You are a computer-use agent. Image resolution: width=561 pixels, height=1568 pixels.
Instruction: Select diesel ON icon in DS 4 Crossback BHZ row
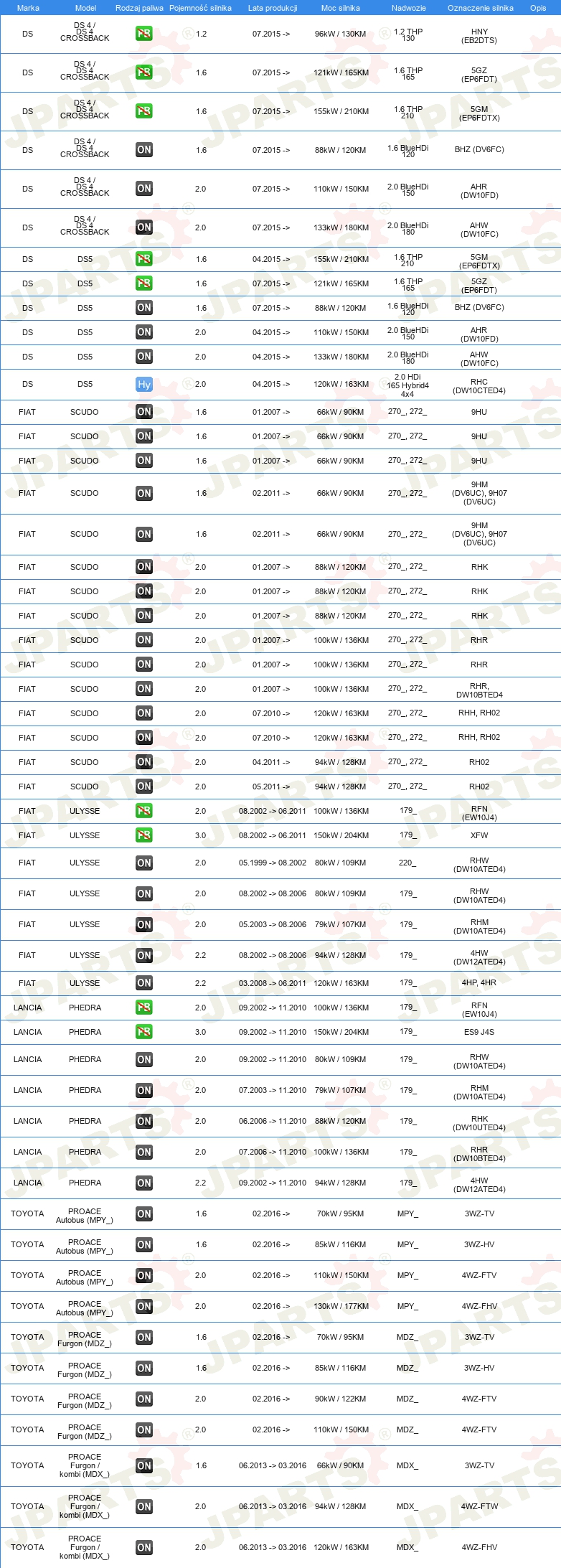(x=144, y=150)
